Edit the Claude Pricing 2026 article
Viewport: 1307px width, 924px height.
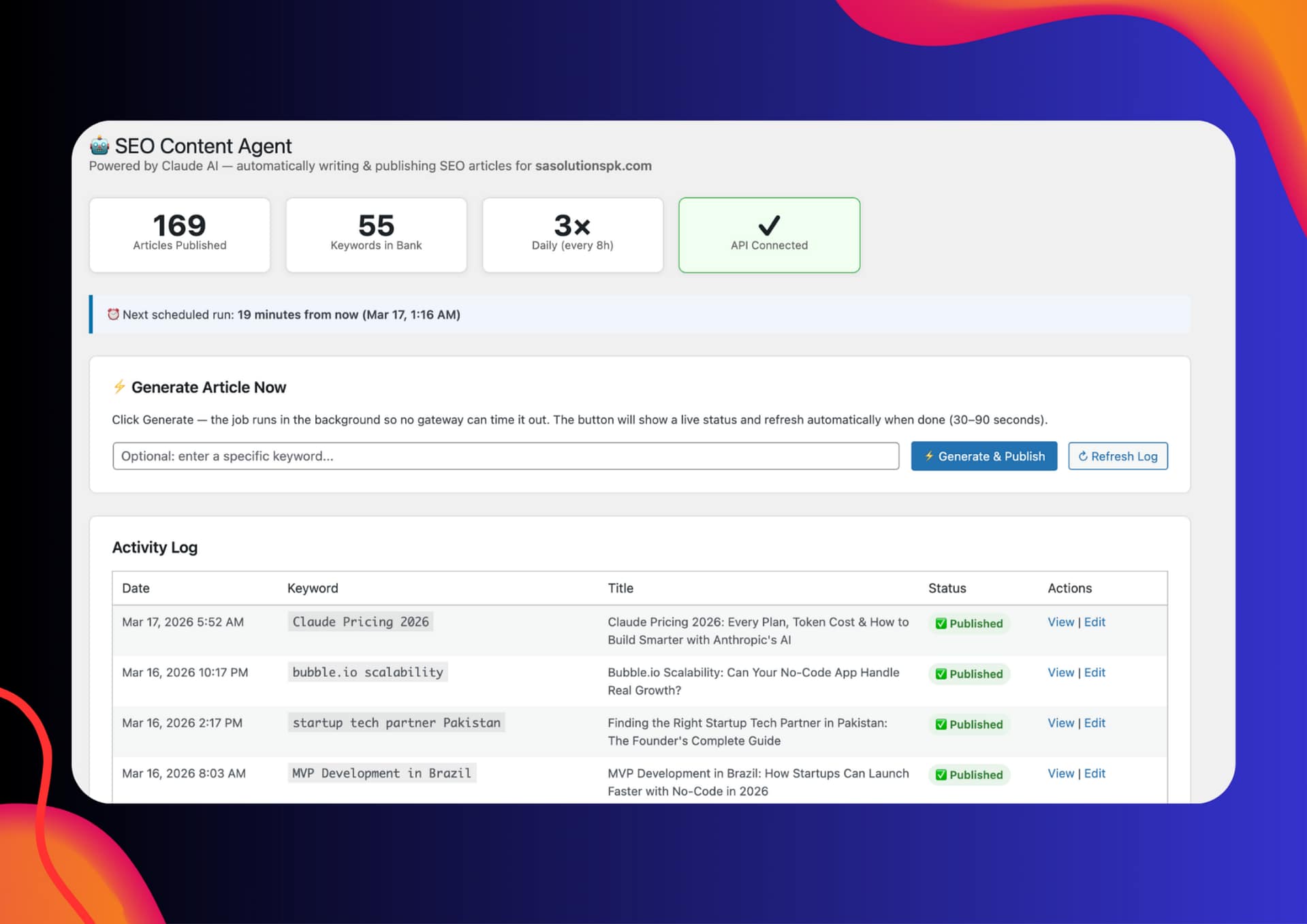coord(1095,622)
